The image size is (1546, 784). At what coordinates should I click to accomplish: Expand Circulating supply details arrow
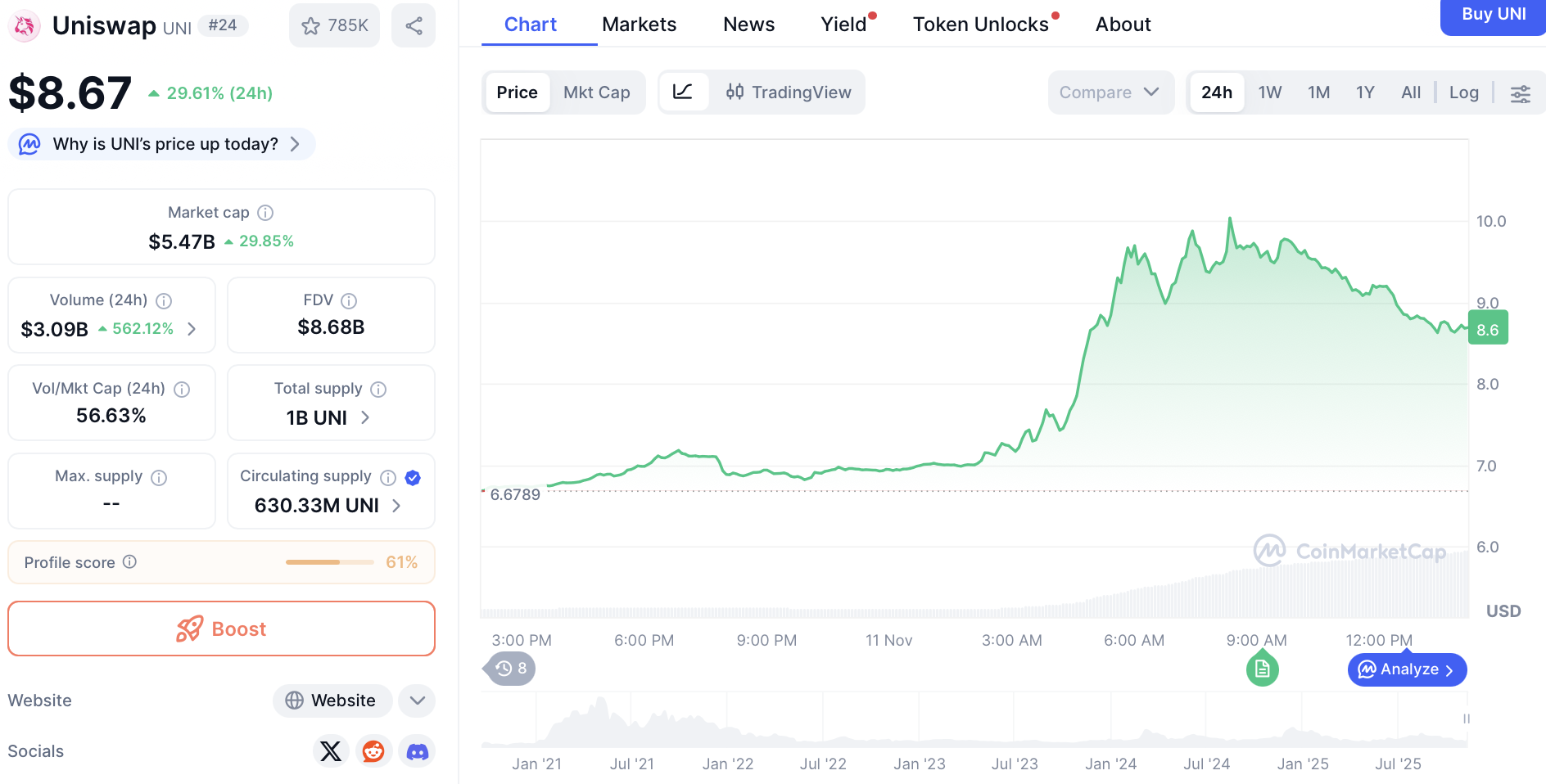pos(397,506)
